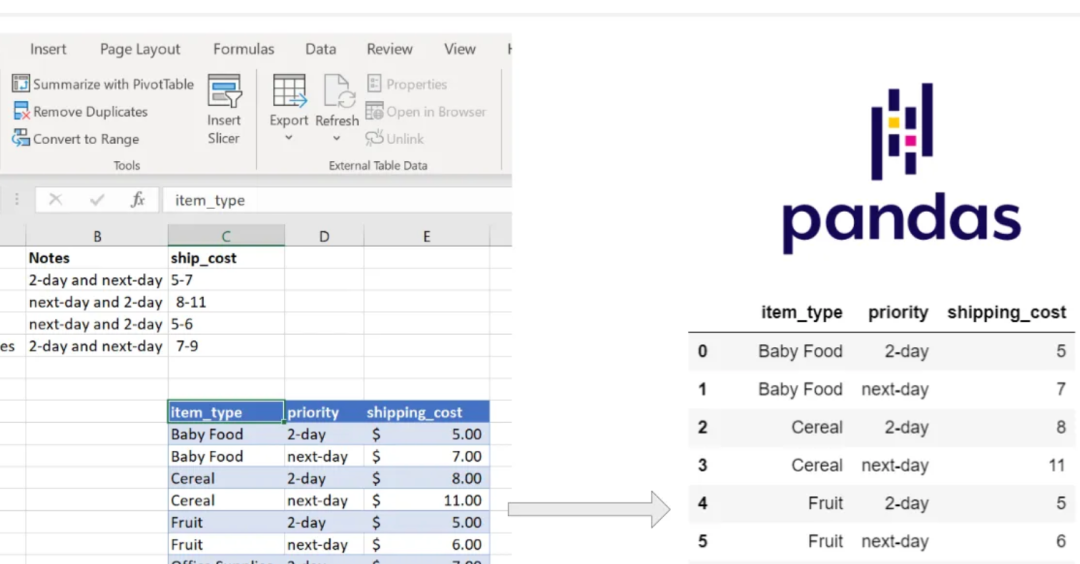
Task: Cancel the formula bar entry with X
Action: [56, 200]
